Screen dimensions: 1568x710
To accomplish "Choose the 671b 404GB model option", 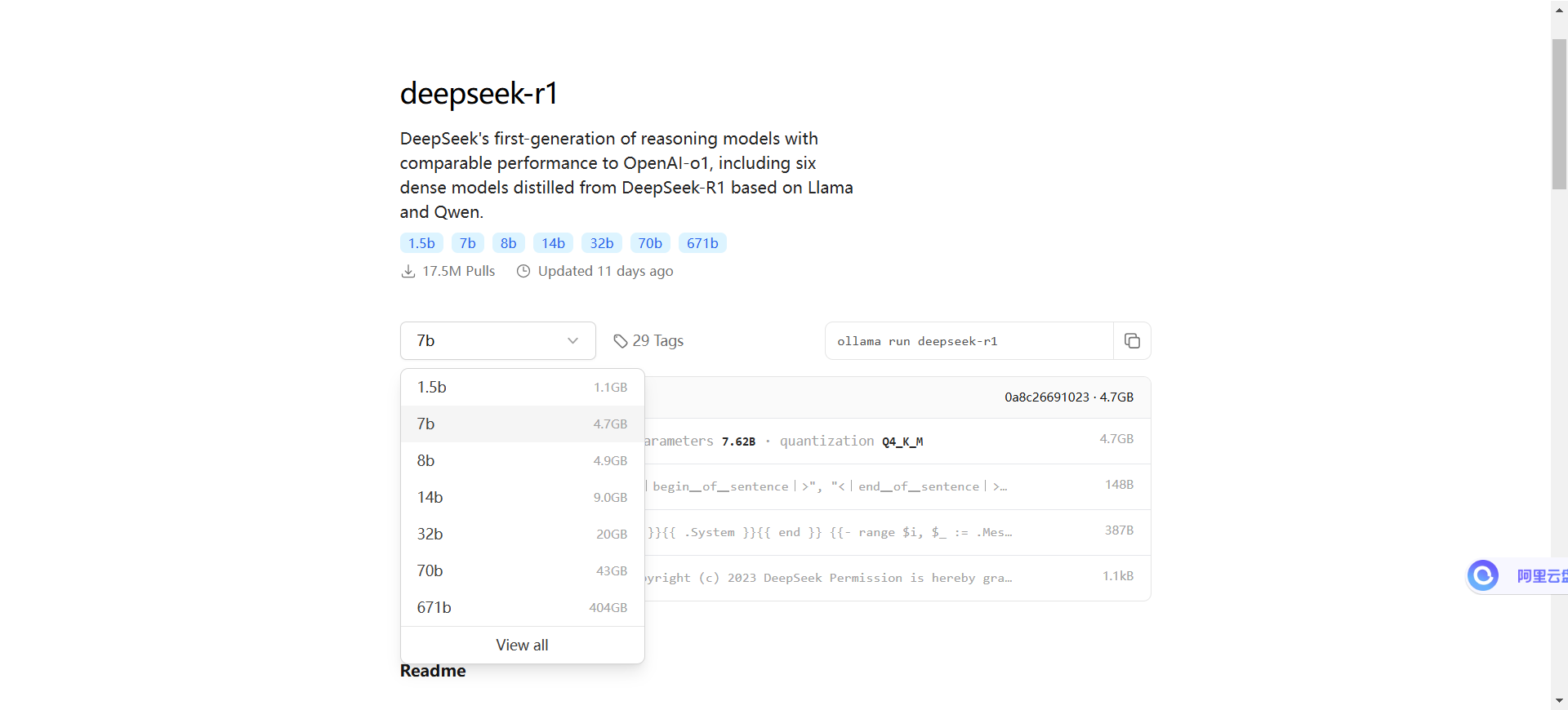I will (x=523, y=608).
